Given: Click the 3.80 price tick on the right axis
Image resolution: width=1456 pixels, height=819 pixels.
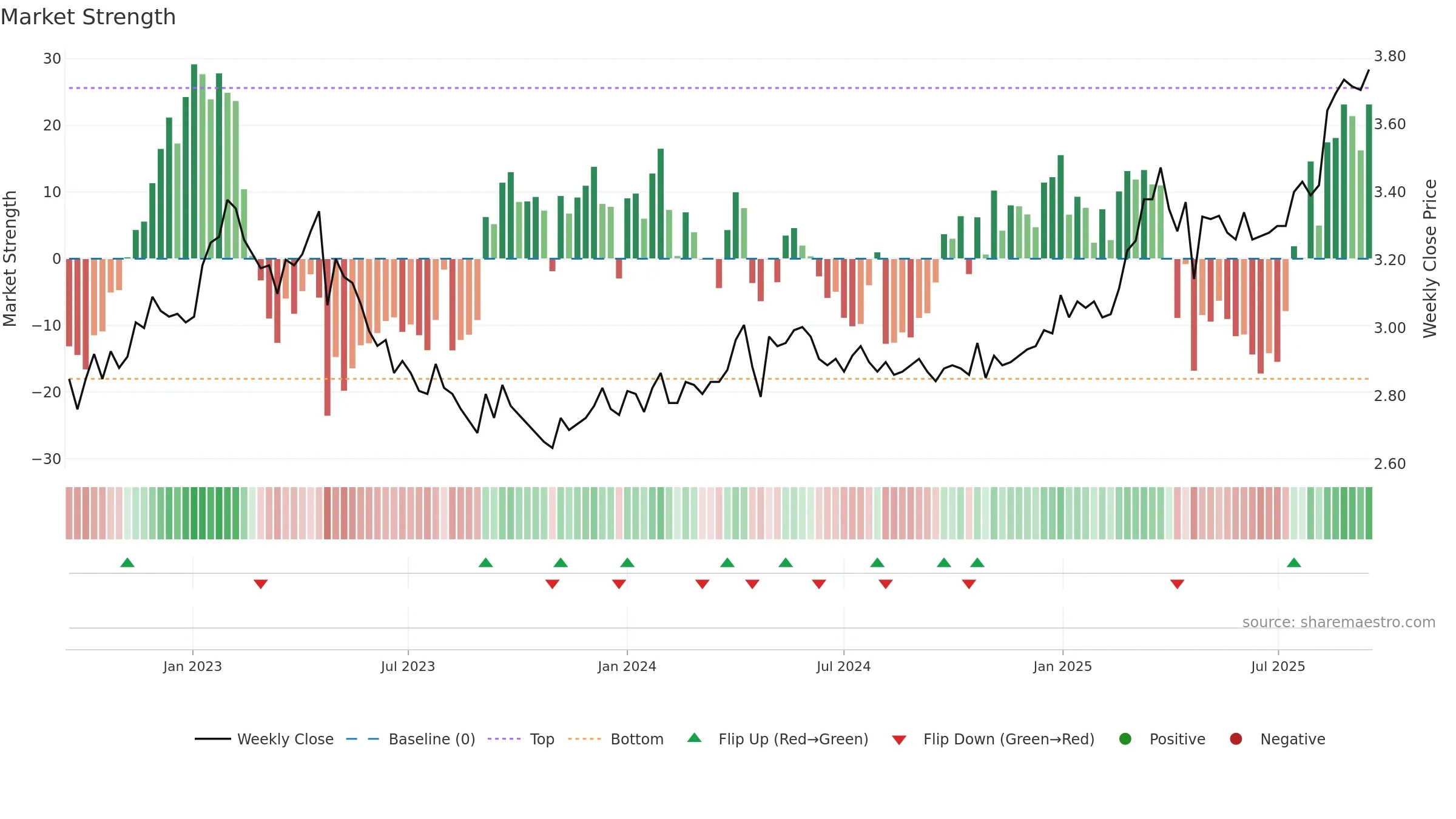Looking at the screenshot, I should coord(1390,56).
